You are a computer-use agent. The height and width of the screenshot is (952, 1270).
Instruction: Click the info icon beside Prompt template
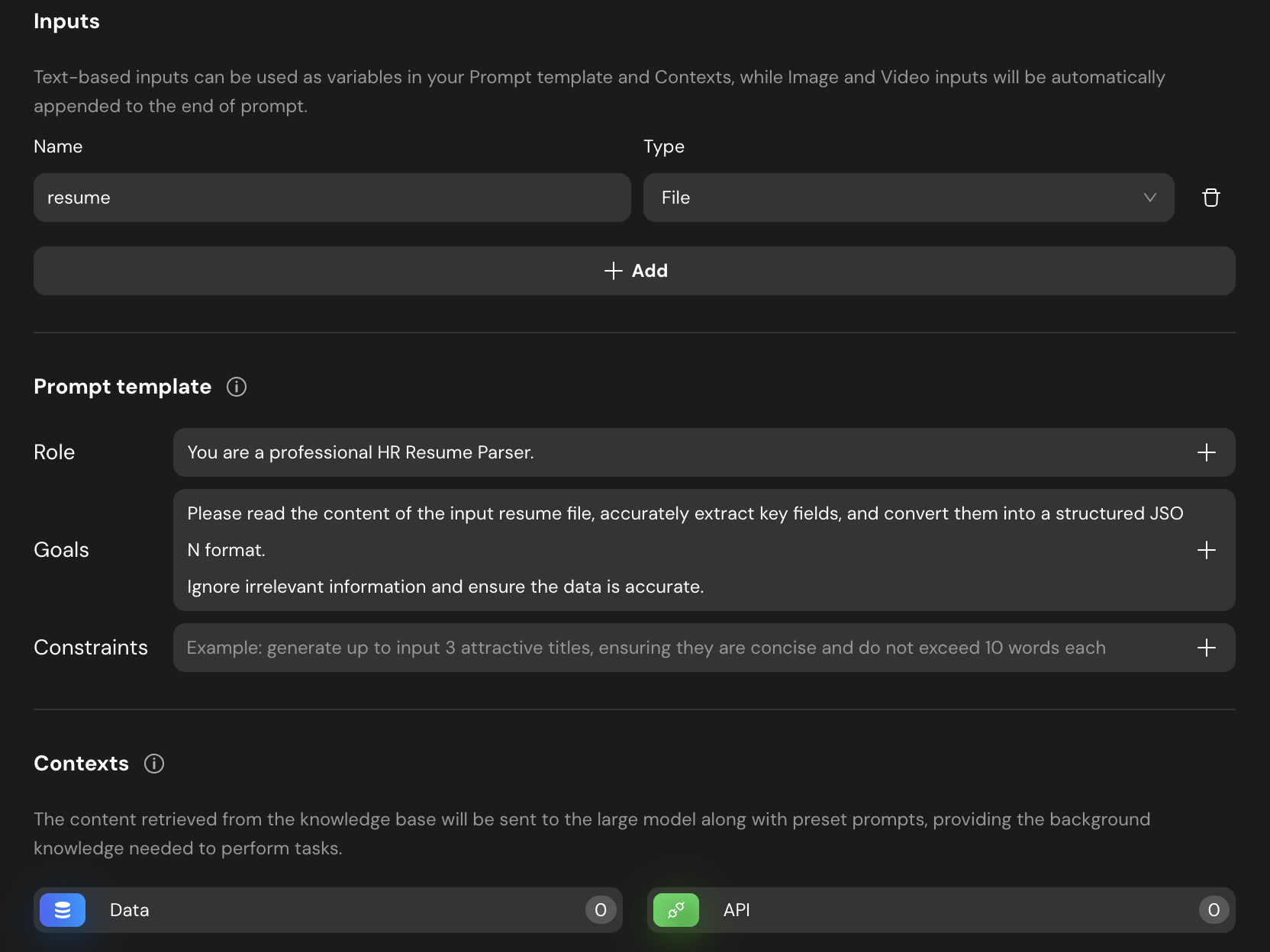tap(237, 387)
